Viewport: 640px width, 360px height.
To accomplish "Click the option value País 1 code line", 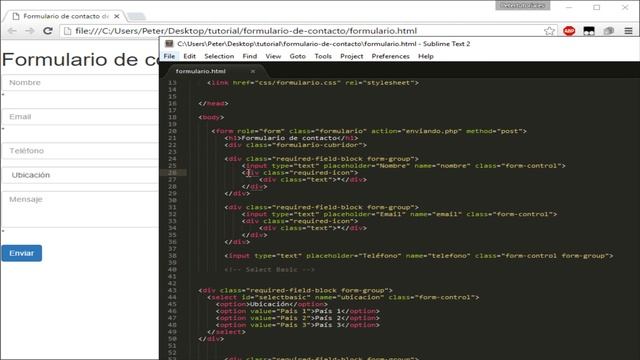I will click(298, 311).
